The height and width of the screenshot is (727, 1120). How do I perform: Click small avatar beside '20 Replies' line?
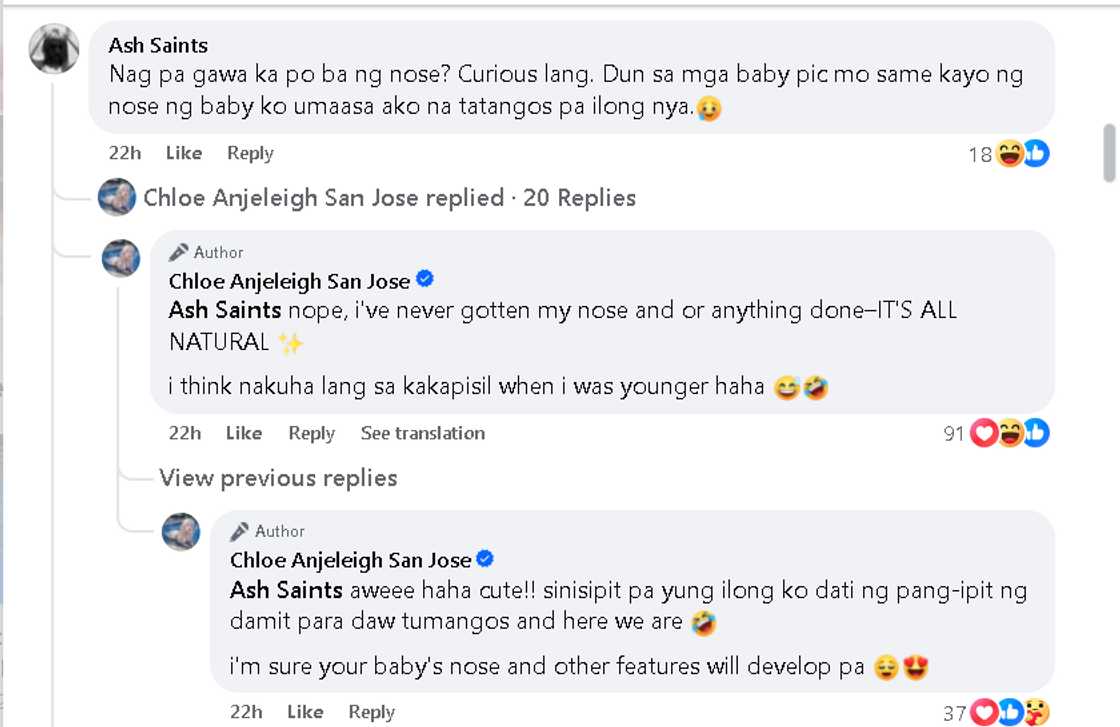pyautogui.click(x=117, y=198)
